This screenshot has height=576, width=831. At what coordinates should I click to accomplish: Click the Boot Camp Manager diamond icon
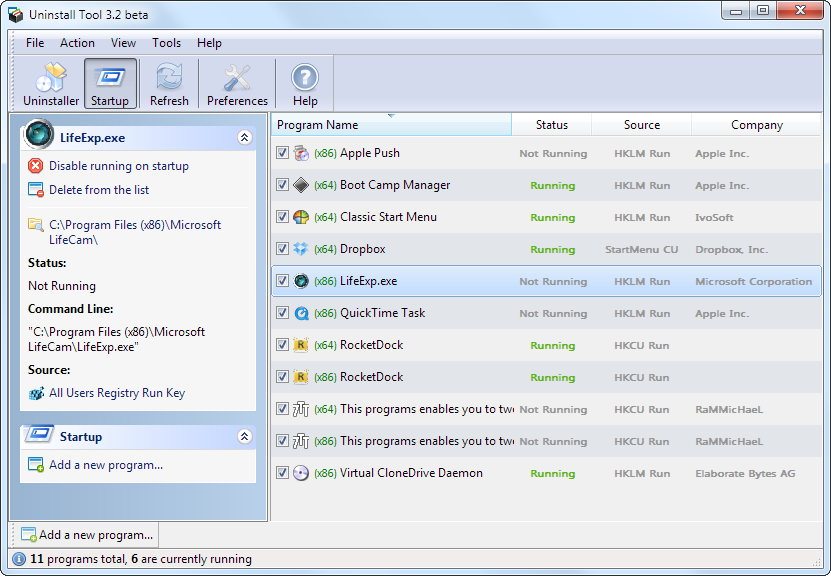(x=301, y=185)
